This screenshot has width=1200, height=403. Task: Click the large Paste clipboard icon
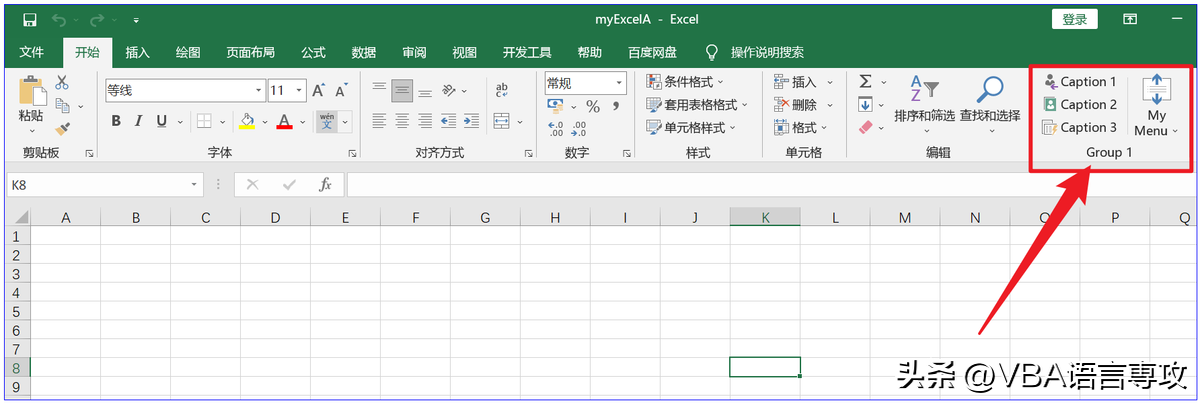click(x=31, y=91)
